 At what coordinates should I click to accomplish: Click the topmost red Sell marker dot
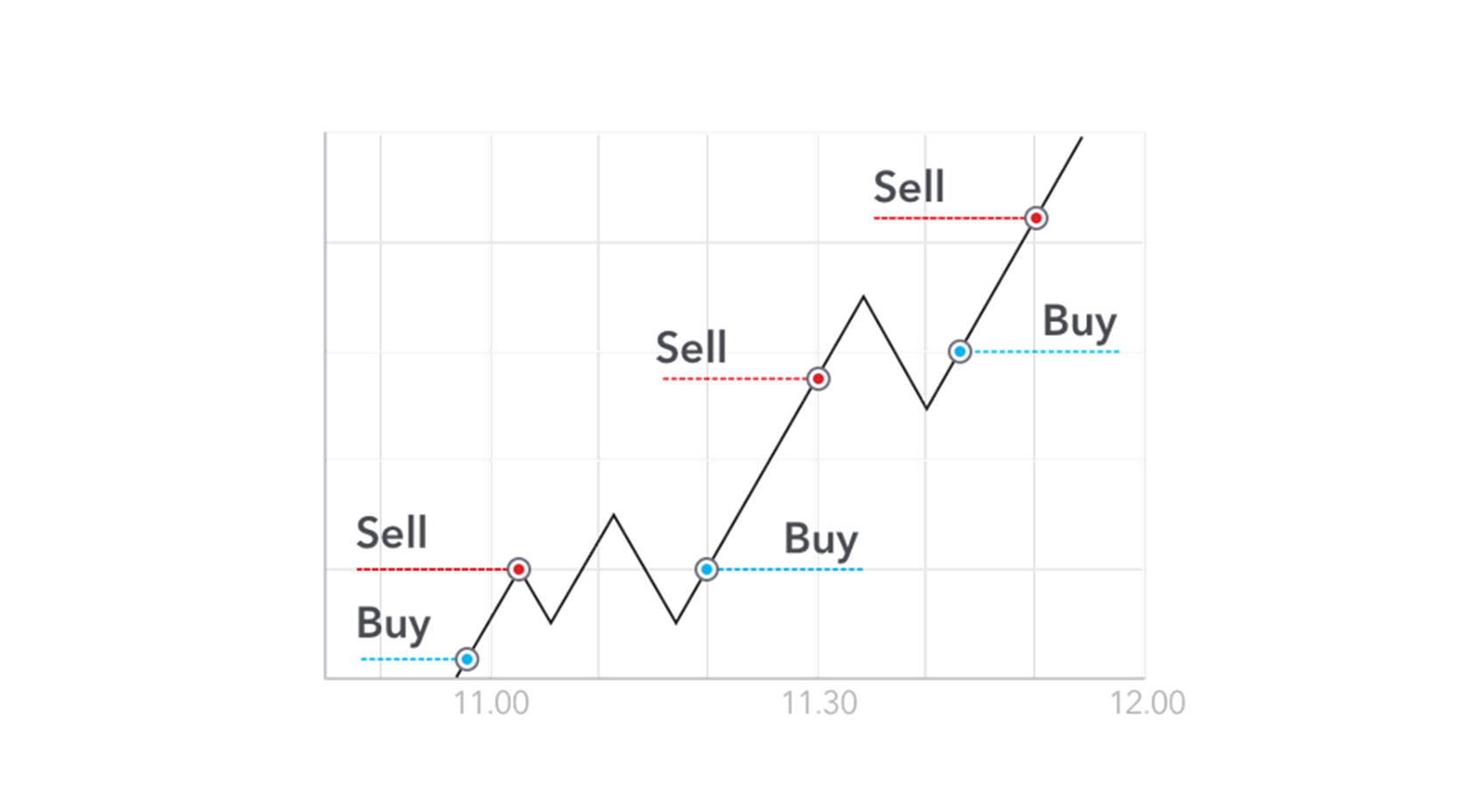(x=1036, y=218)
